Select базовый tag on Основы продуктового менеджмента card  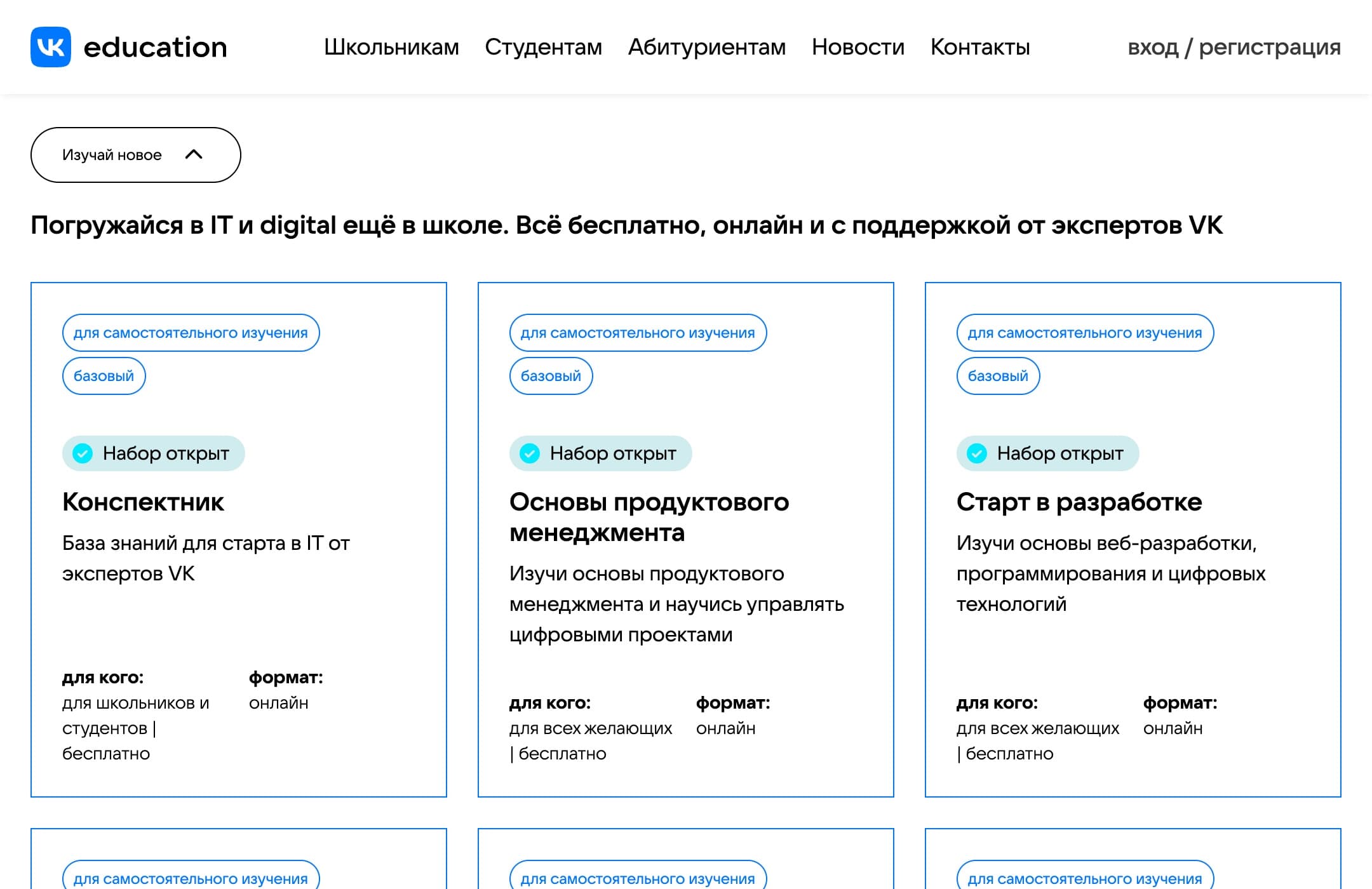551,376
